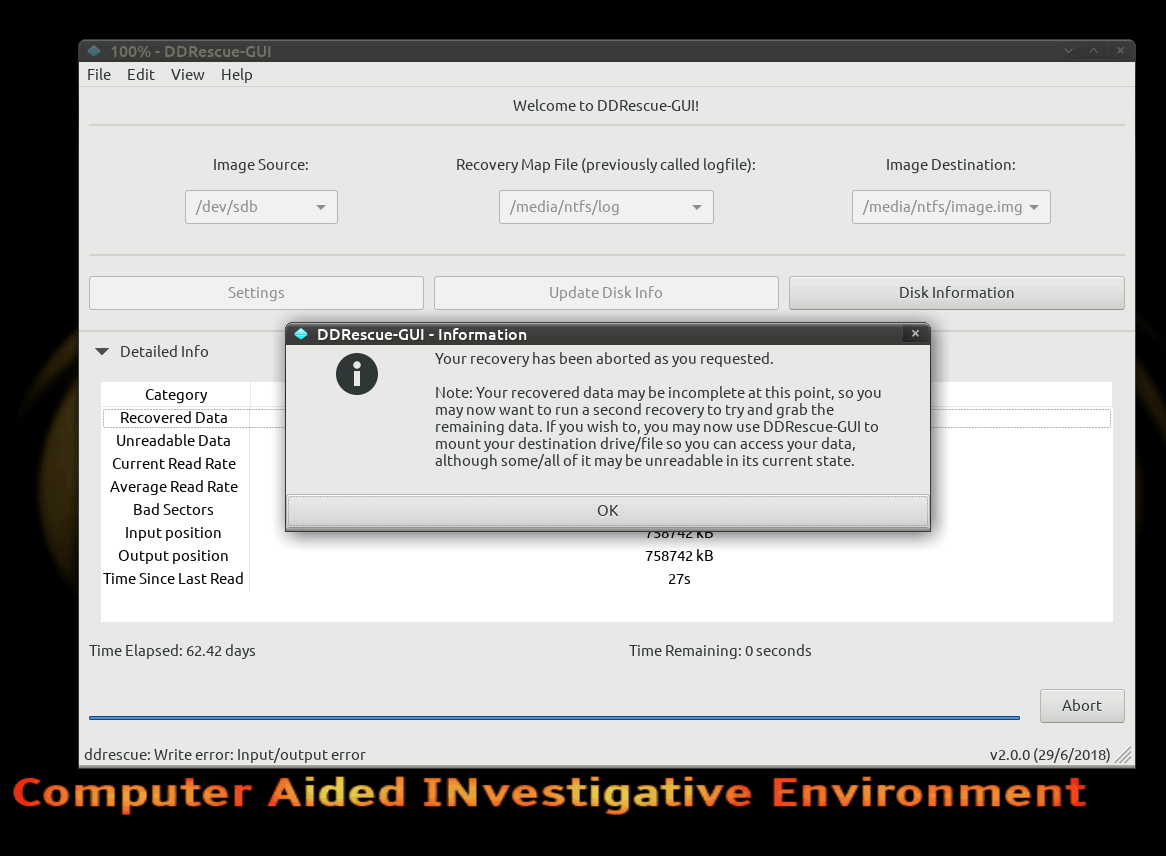Viewport: 1166px width, 856px height.
Task: Click the Time Elapsed 62.42 days label
Action: [x=173, y=651]
